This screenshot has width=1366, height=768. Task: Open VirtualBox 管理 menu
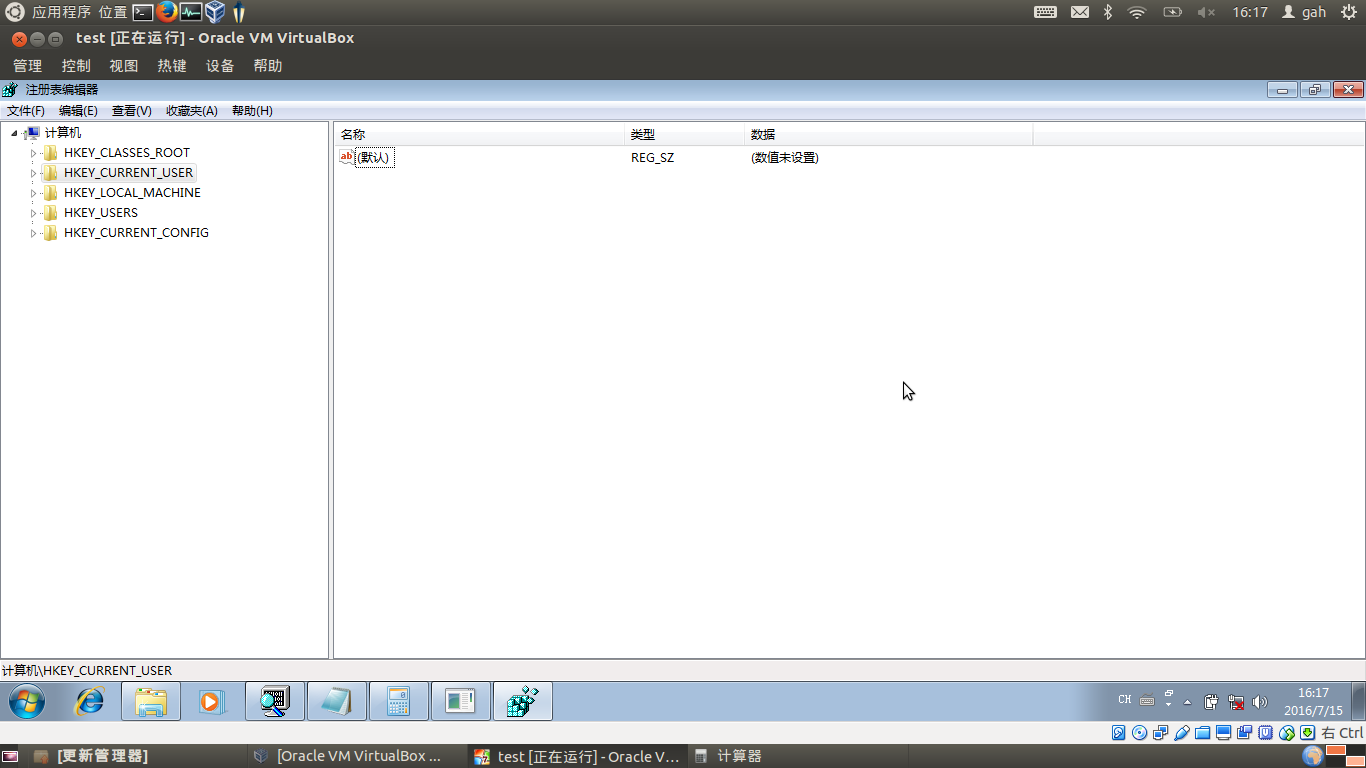(x=27, y=66)
